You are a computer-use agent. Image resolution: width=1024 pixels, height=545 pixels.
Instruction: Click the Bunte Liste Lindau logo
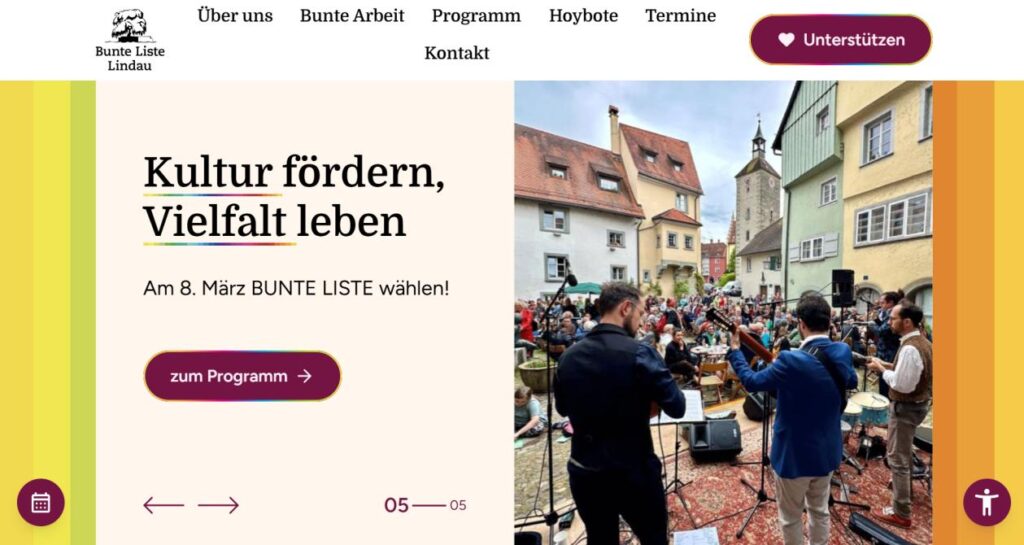[130, 40]
